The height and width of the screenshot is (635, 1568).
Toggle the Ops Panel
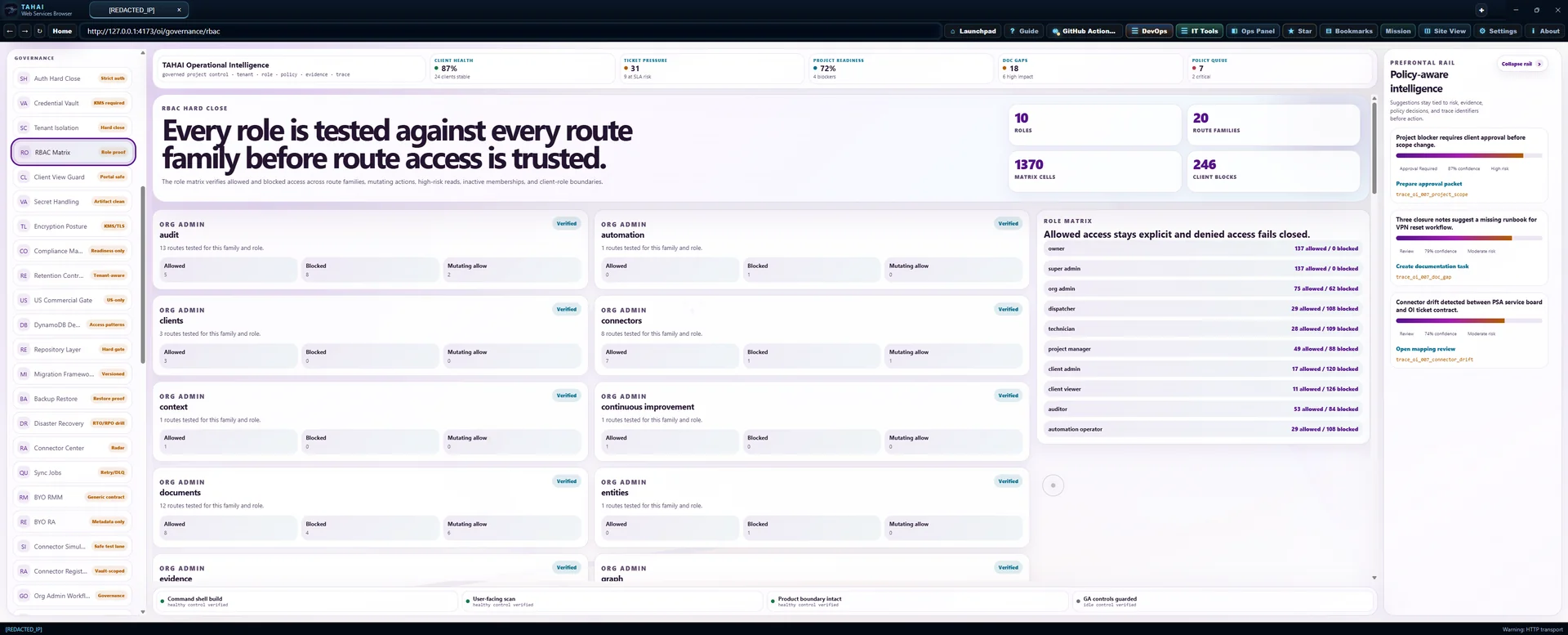click(1253, 31)
